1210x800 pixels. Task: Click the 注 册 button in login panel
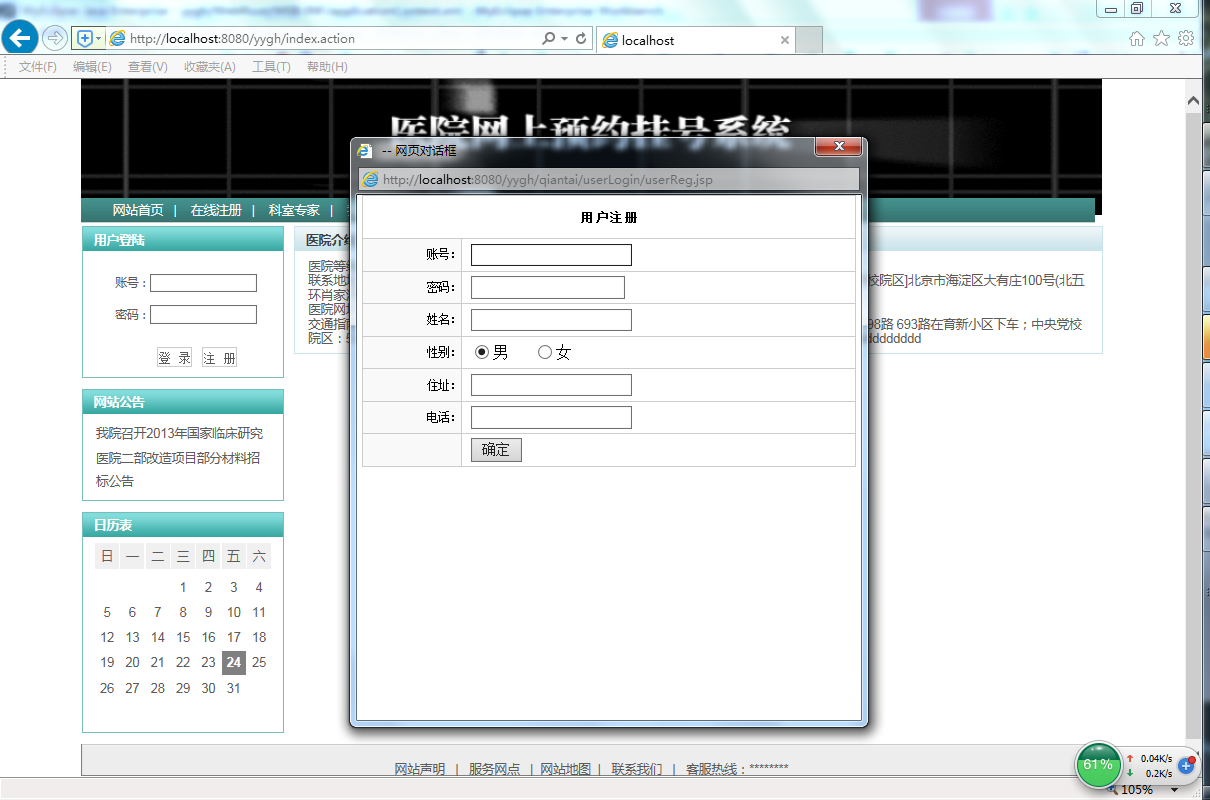(219, 358)
